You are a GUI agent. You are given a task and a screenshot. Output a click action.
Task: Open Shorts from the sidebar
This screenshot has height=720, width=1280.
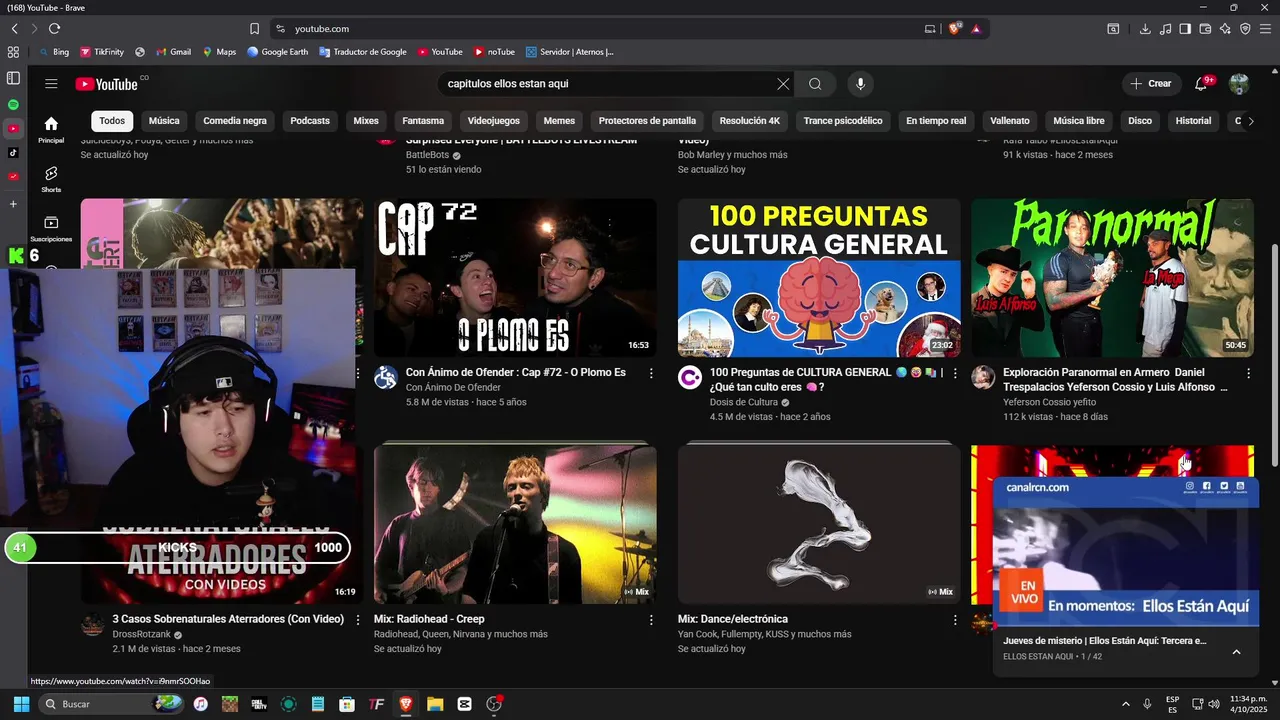click(51, 179)
